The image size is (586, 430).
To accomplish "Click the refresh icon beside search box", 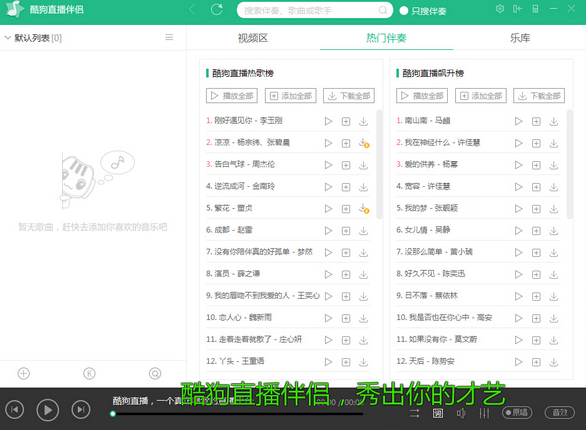I will click(x=217, y=9).
